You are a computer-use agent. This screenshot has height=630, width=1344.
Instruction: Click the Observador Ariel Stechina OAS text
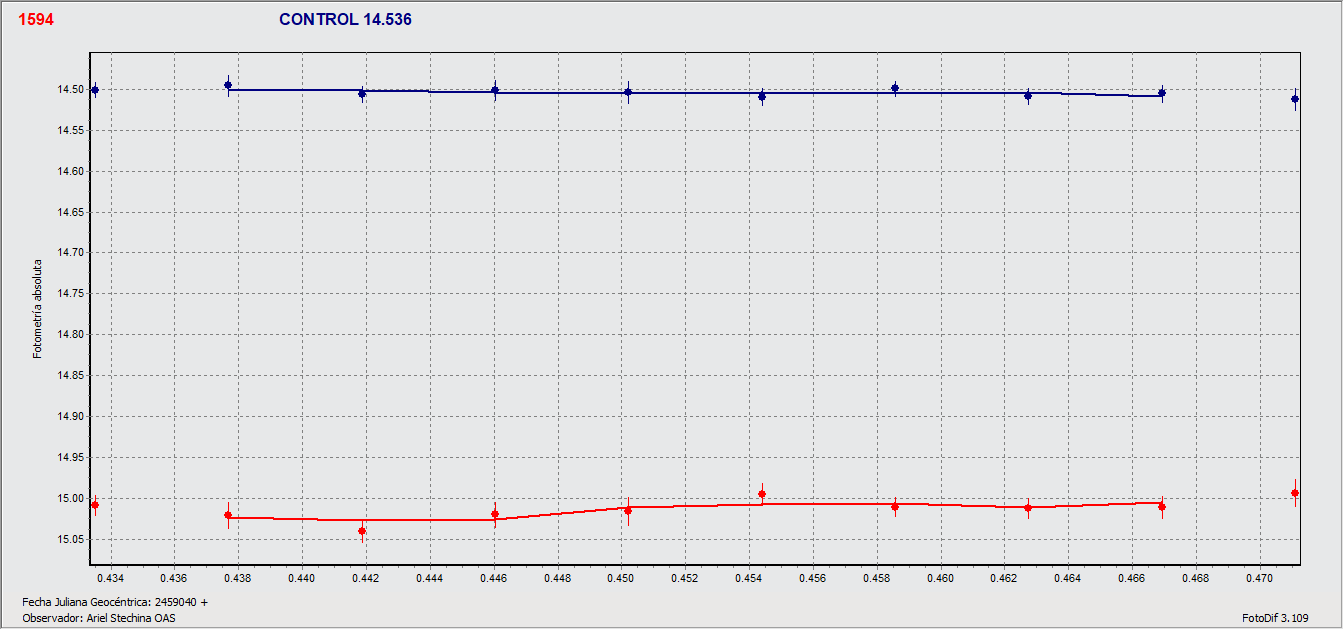(99, 618)
